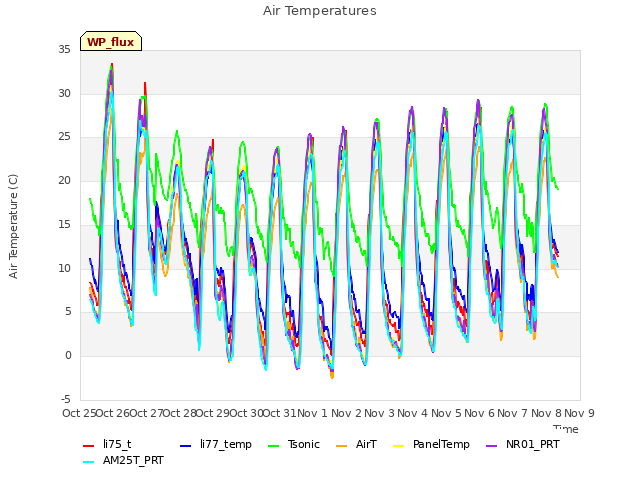Click the yellow PanelTemp legend swatch

[x=398, y=446]
